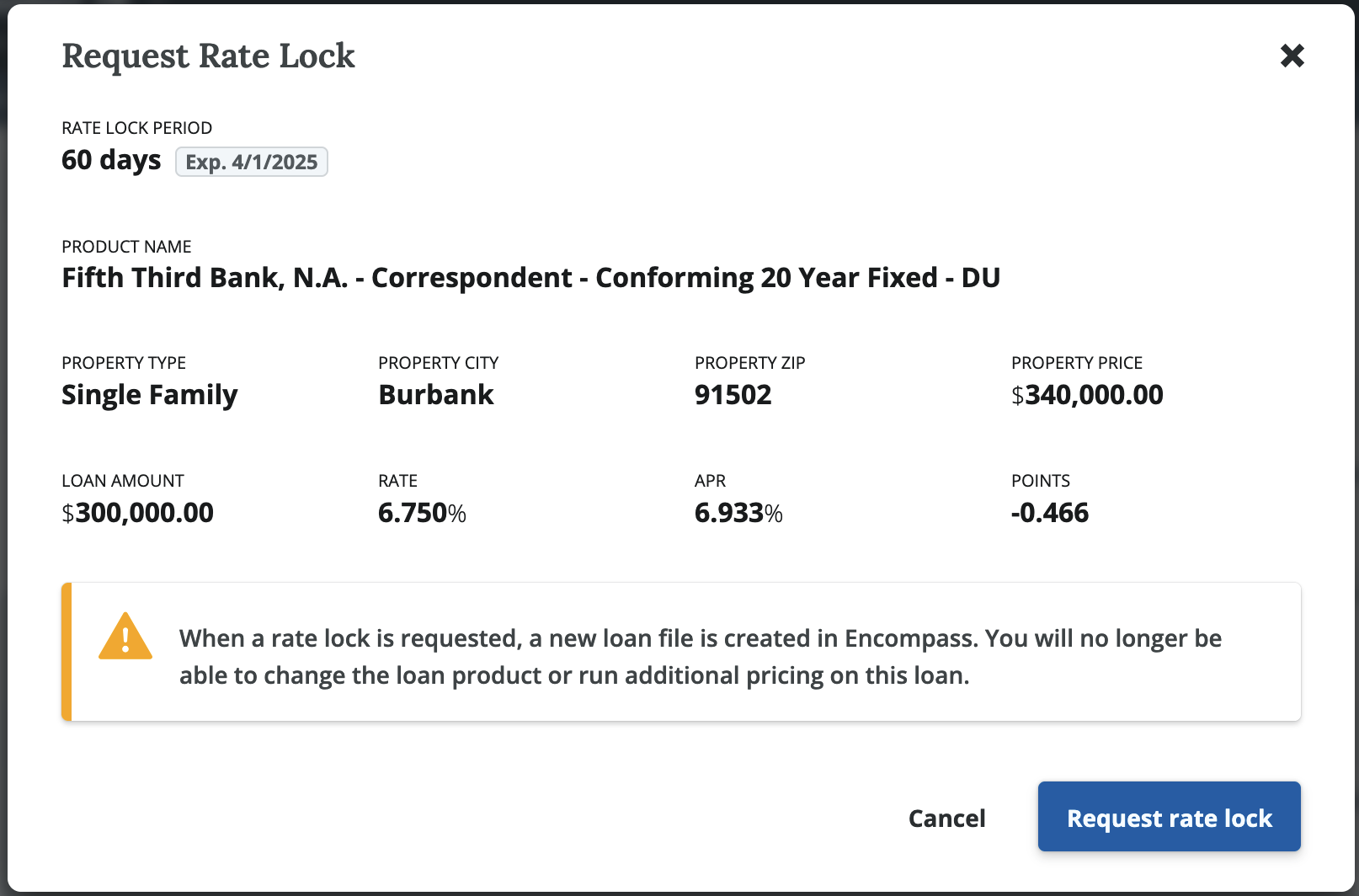Image resolution: width=1359 pixels, height=896 pixels.
Task: Select the $300,000.00 loan amount
Action: [138, 513]
